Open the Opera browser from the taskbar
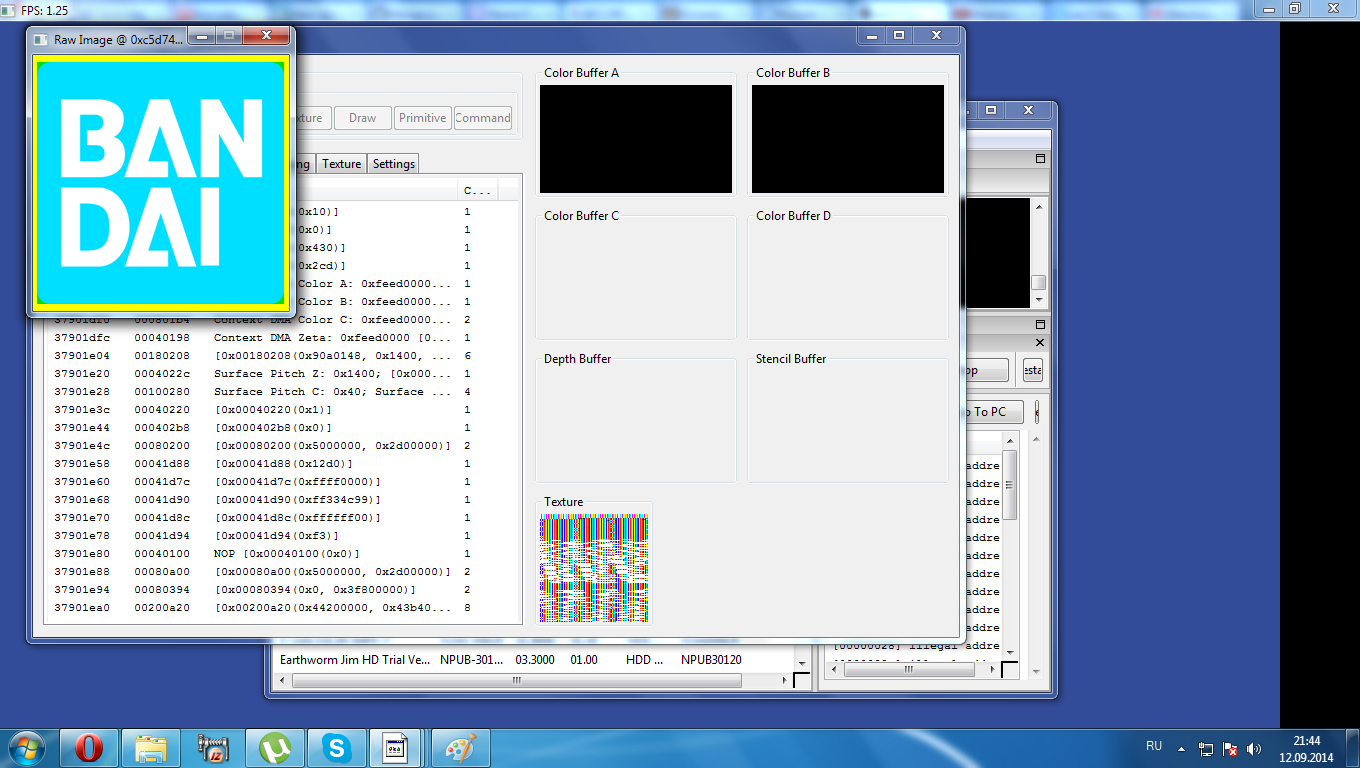The height and width of the screenshot is (768, 1360). (x=89, y=748)
